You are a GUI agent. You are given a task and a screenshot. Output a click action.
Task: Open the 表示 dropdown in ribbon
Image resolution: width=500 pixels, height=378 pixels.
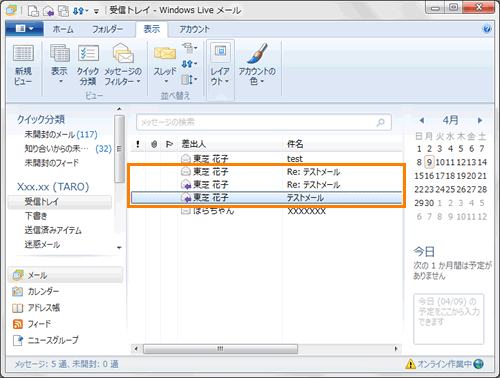[60, 65]
